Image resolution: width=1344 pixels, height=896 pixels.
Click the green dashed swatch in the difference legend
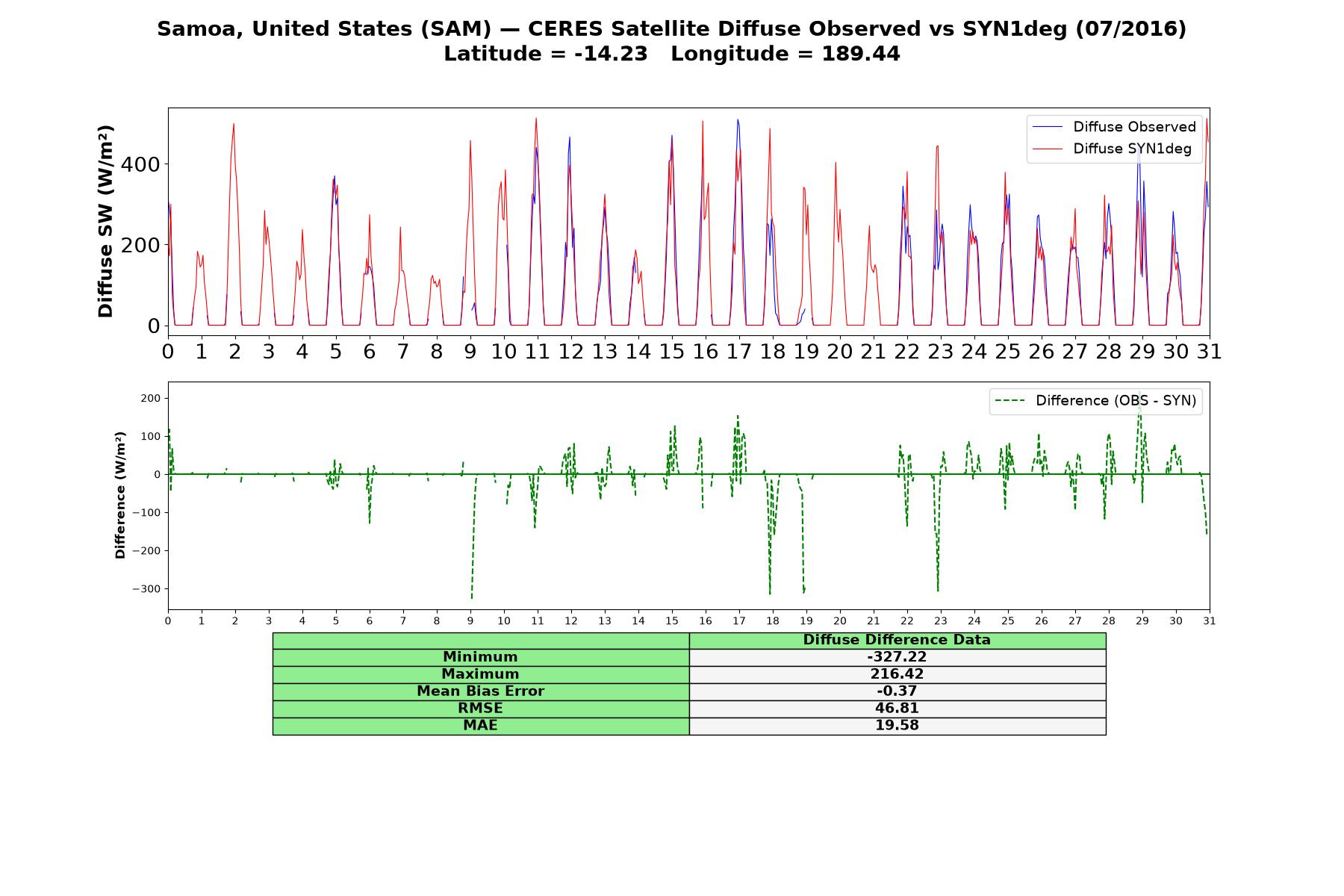click(1010, 401)
